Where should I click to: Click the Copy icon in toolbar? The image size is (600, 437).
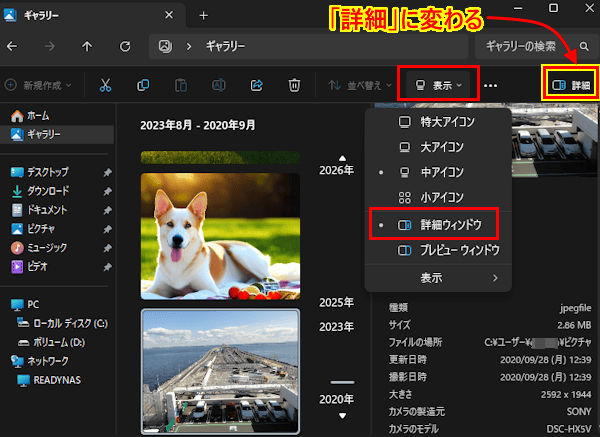coord(143,85)
